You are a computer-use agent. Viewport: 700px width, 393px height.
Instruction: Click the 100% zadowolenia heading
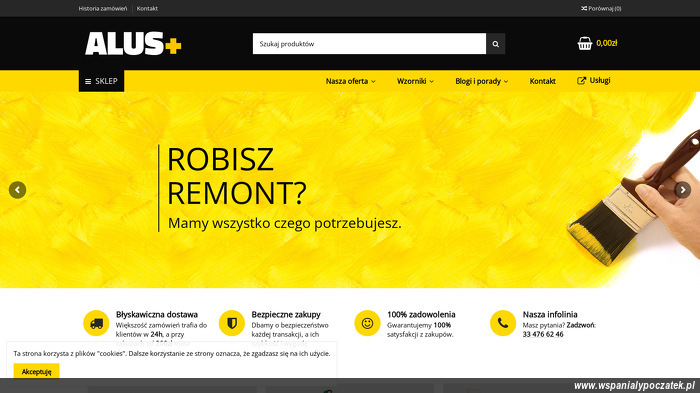click(x=421, y=314)
